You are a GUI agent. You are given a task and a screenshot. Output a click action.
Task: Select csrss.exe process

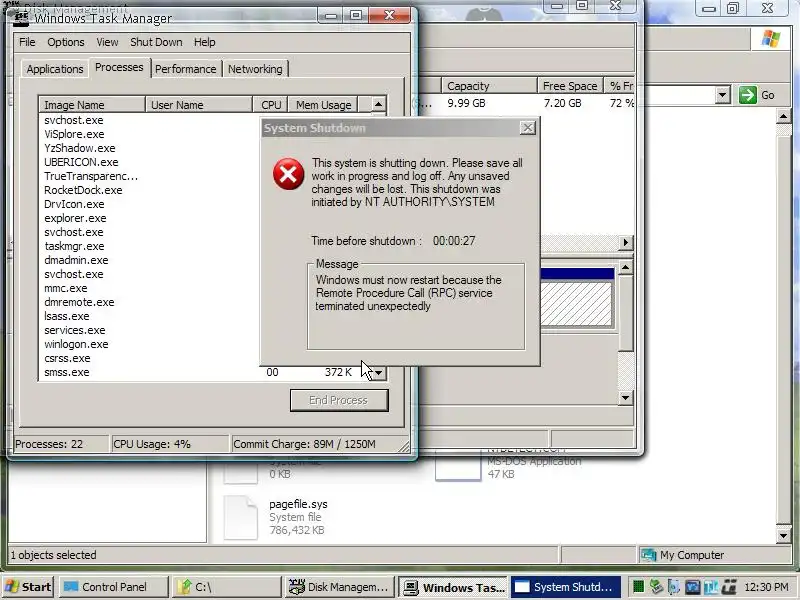67,358
